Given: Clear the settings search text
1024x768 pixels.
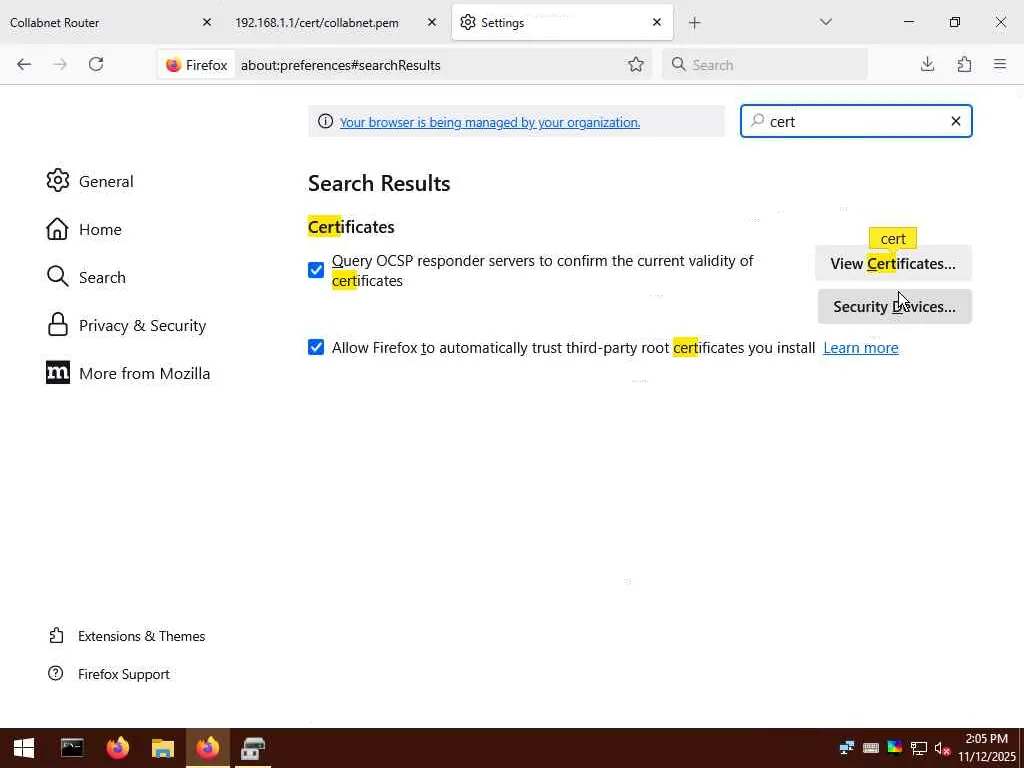Looking at the screenshot, I should (x=955, y=121).
